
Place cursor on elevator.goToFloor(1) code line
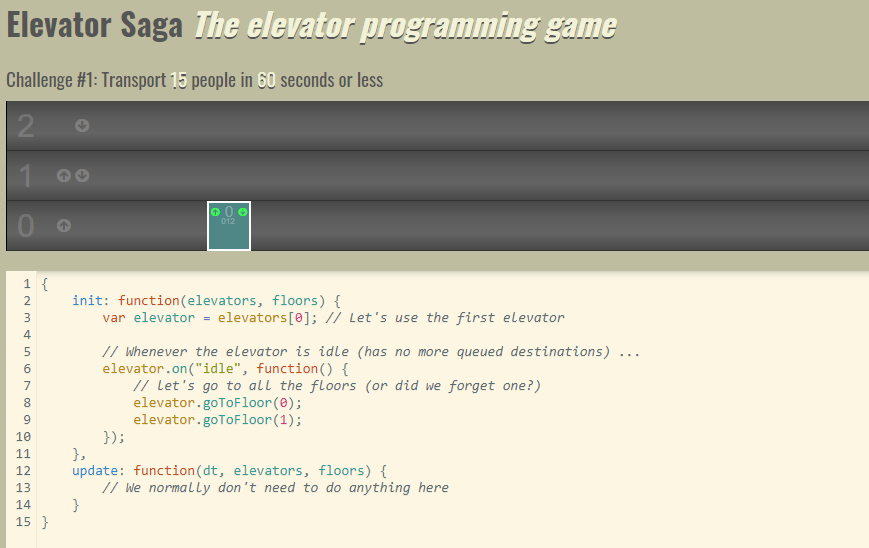pyautogui.click(x=217, y=420)
